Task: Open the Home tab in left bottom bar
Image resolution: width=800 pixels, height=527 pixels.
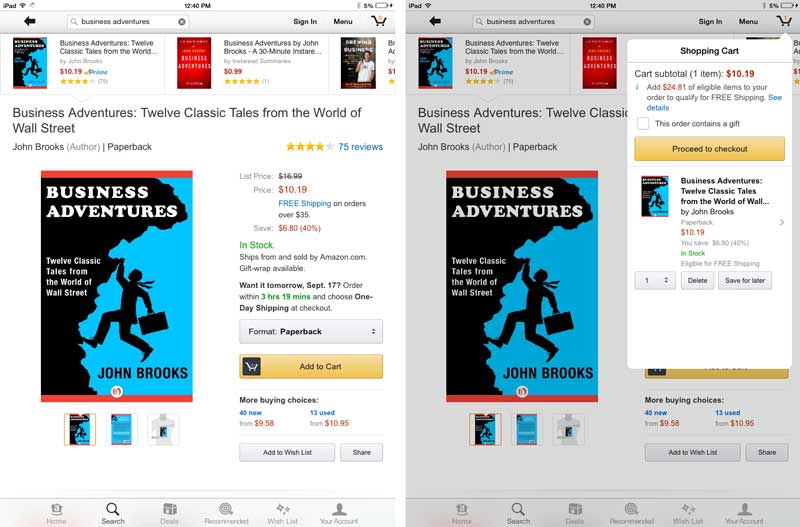Action: click(56, 513)
